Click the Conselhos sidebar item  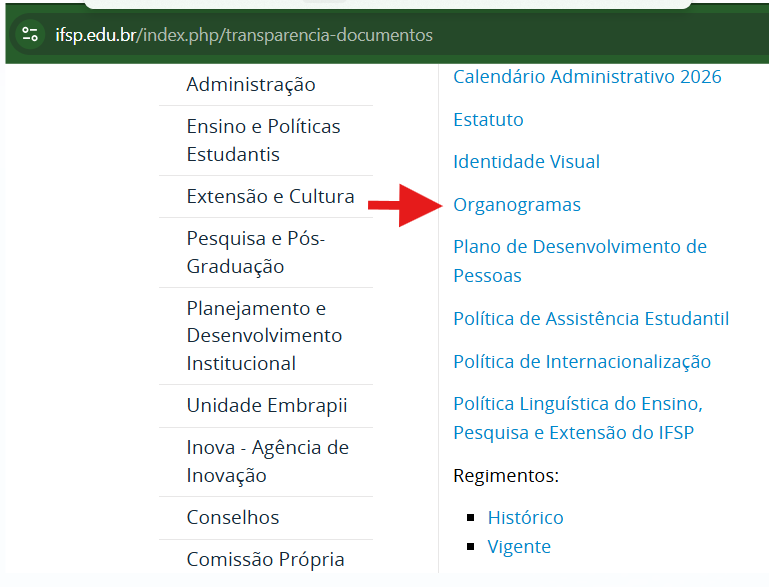click(x=232, y=518)
